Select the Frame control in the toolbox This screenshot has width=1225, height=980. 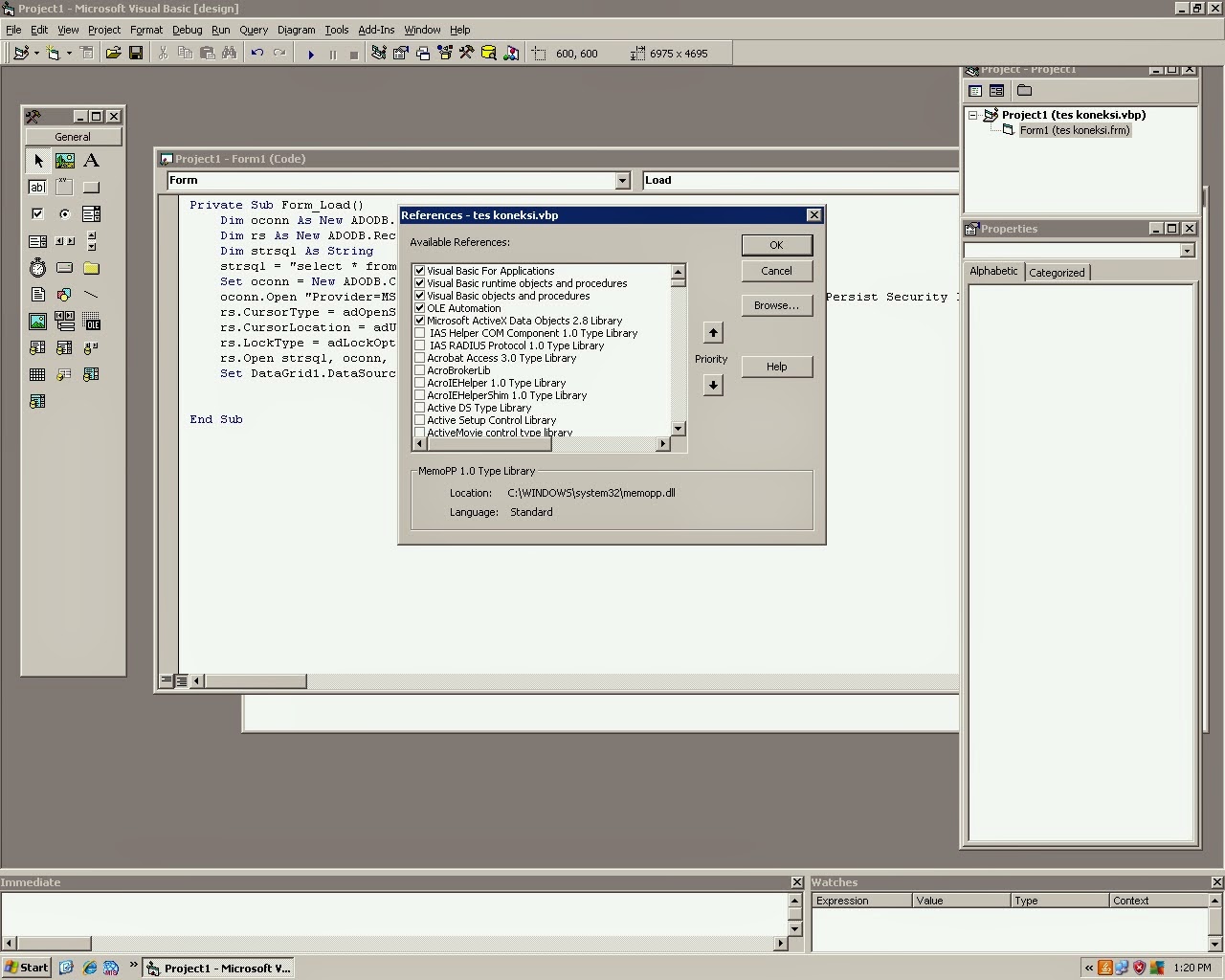(x=64, y=188)
